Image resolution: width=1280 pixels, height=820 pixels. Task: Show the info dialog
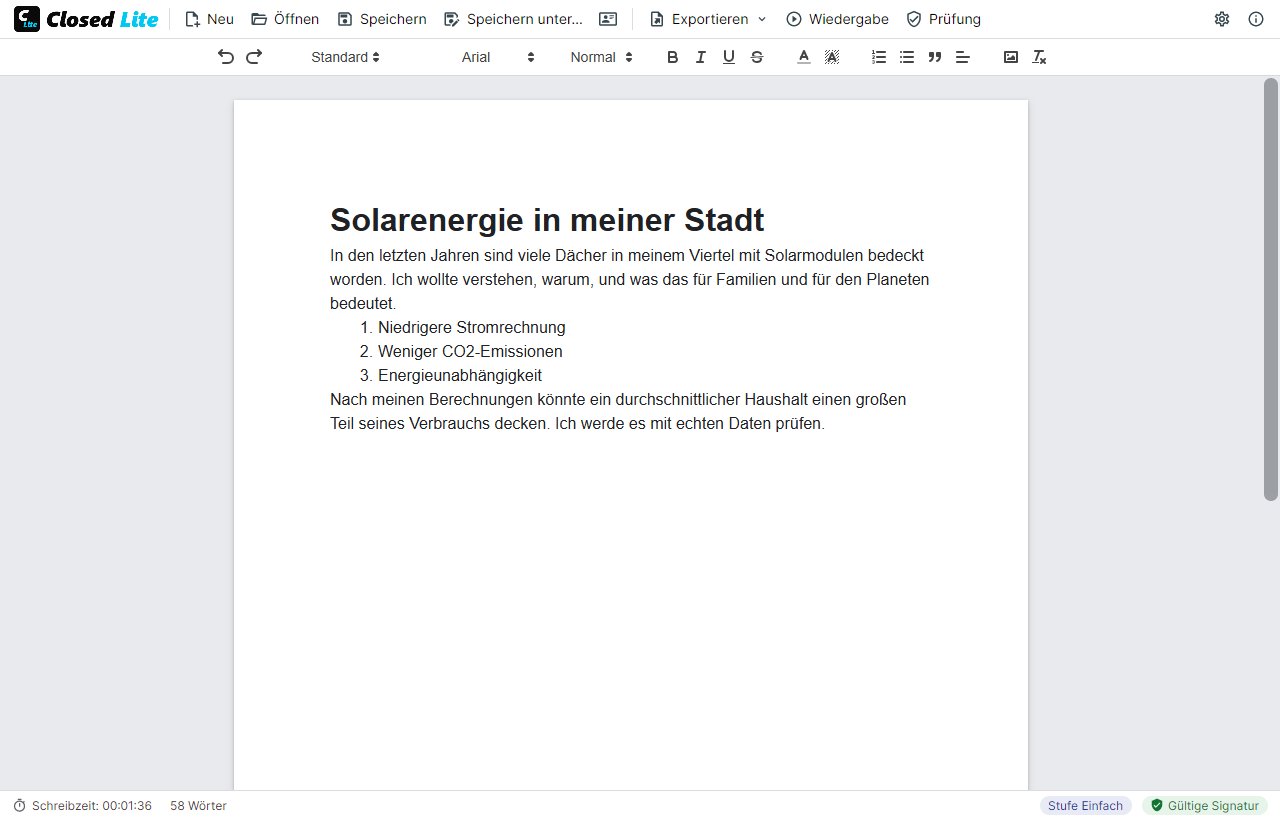(x=1256, y=19)
